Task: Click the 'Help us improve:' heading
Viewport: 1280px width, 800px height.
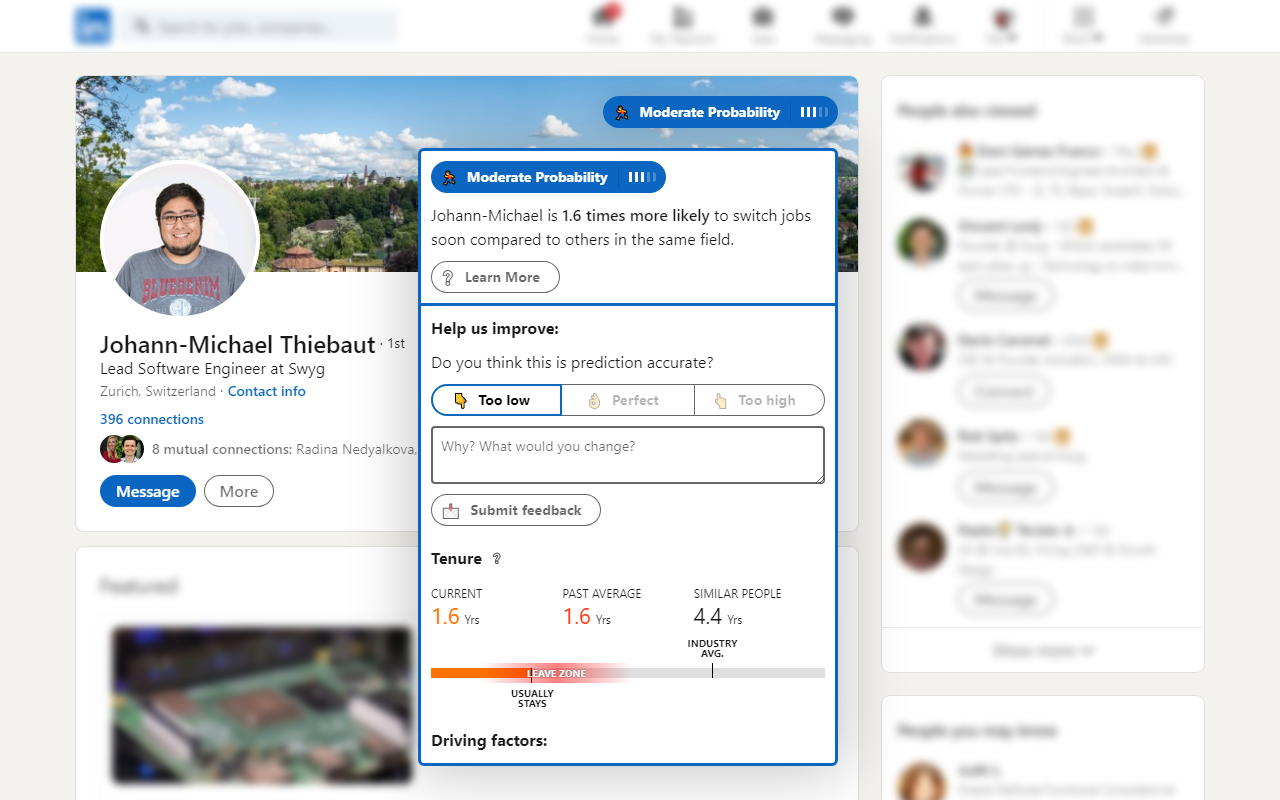Action: tap(495, 329)
